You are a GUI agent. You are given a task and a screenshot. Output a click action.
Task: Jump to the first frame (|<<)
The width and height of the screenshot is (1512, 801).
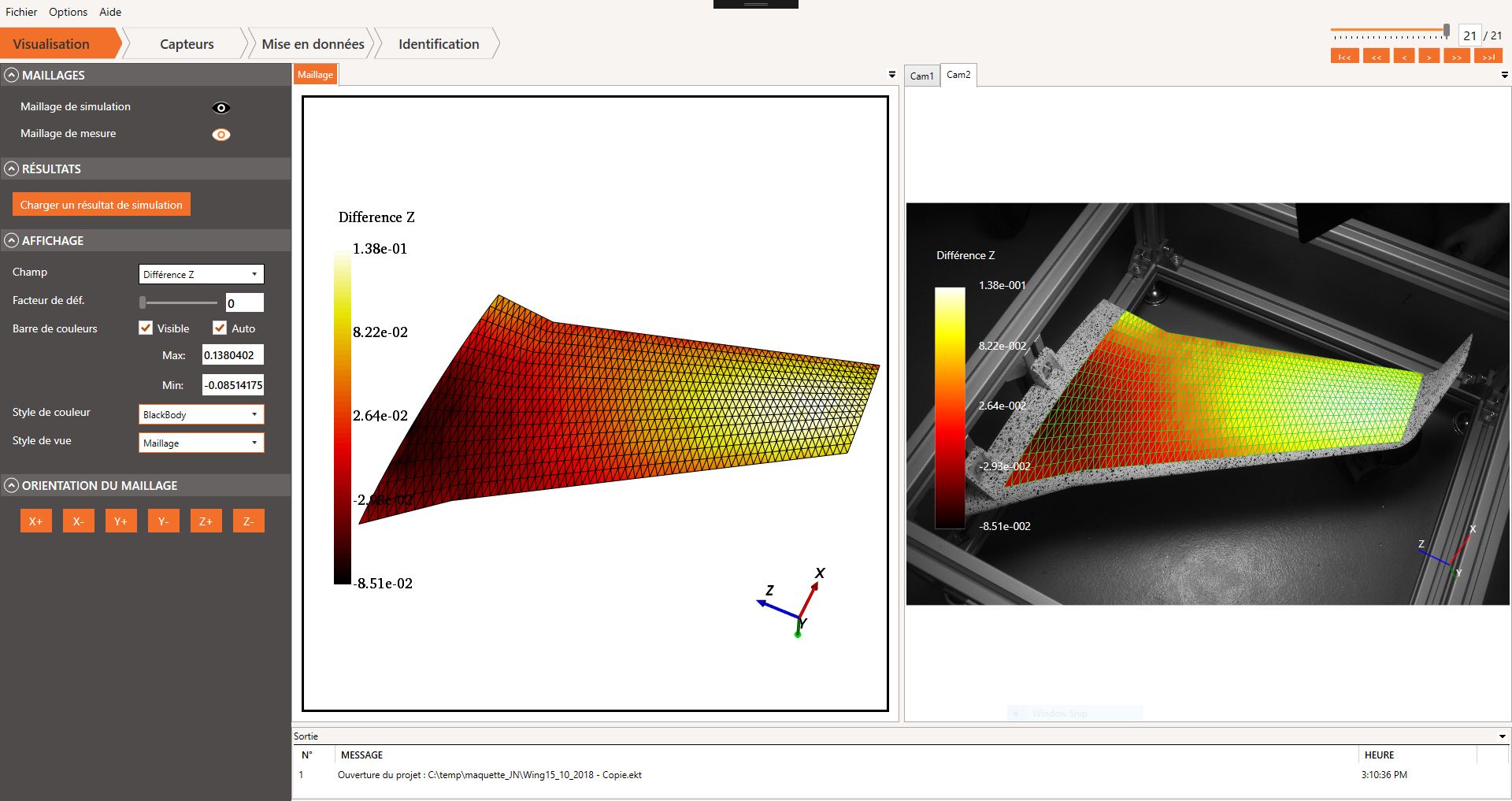(x=1344, y=57)
